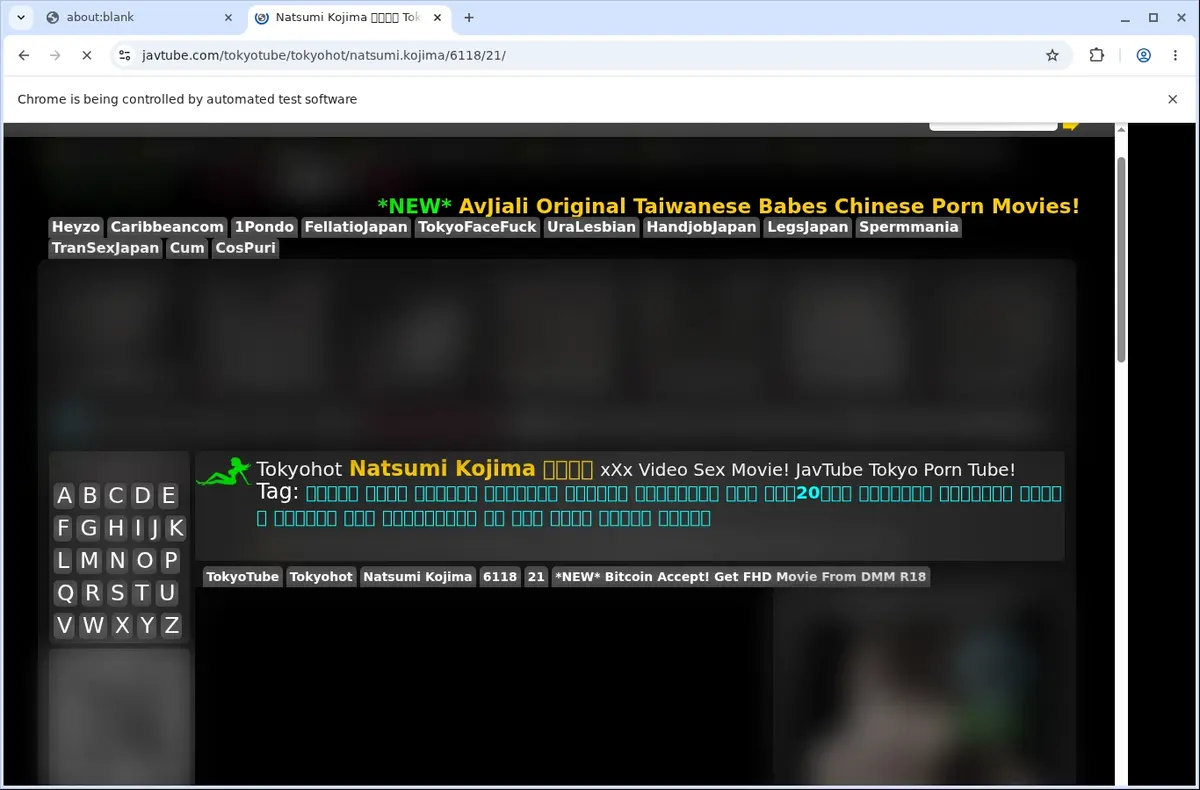
Task: Click the 21 breadcrumb
Action: point(536,577)
